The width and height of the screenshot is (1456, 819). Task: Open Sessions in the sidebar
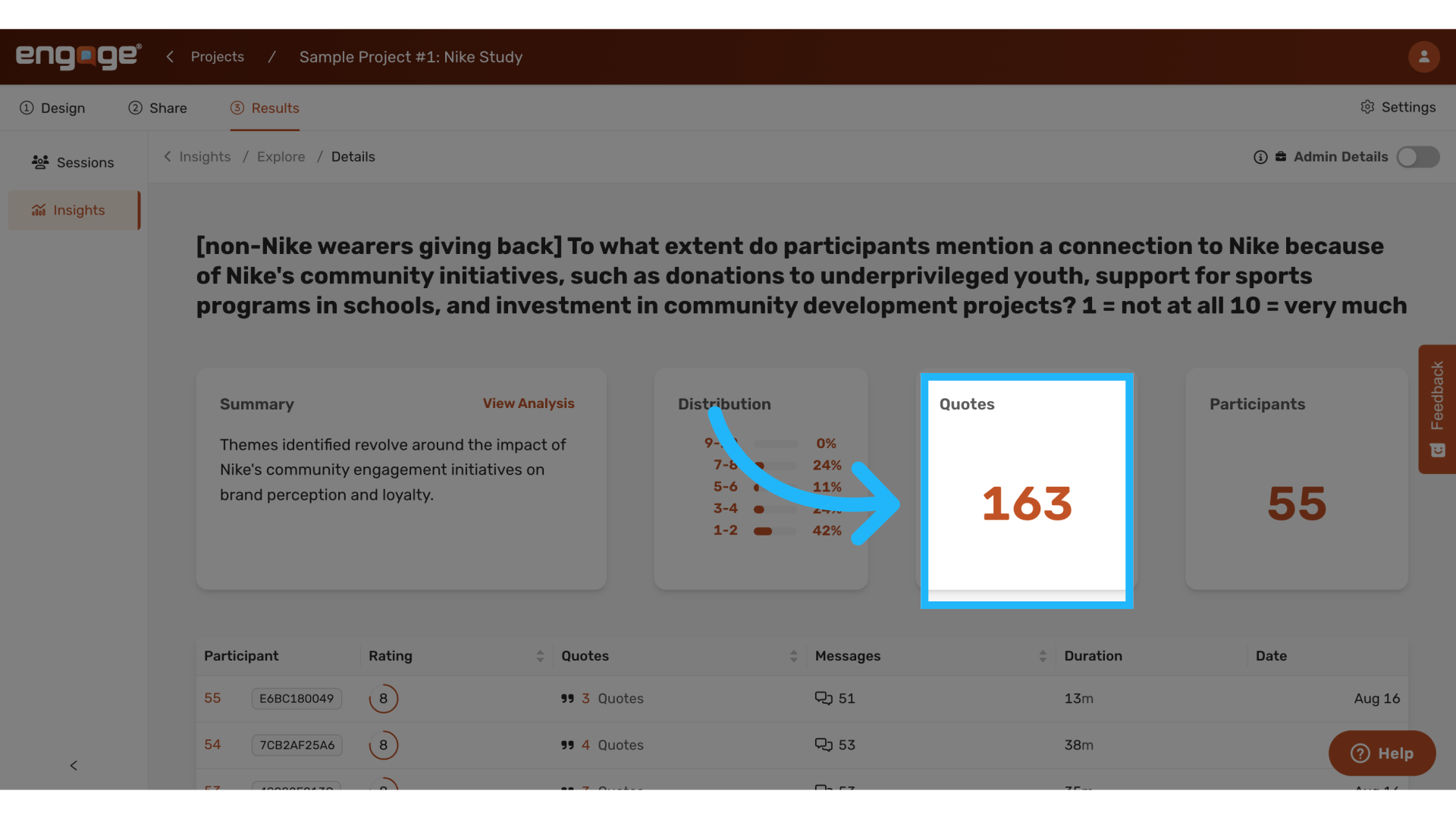coord(74,162)
